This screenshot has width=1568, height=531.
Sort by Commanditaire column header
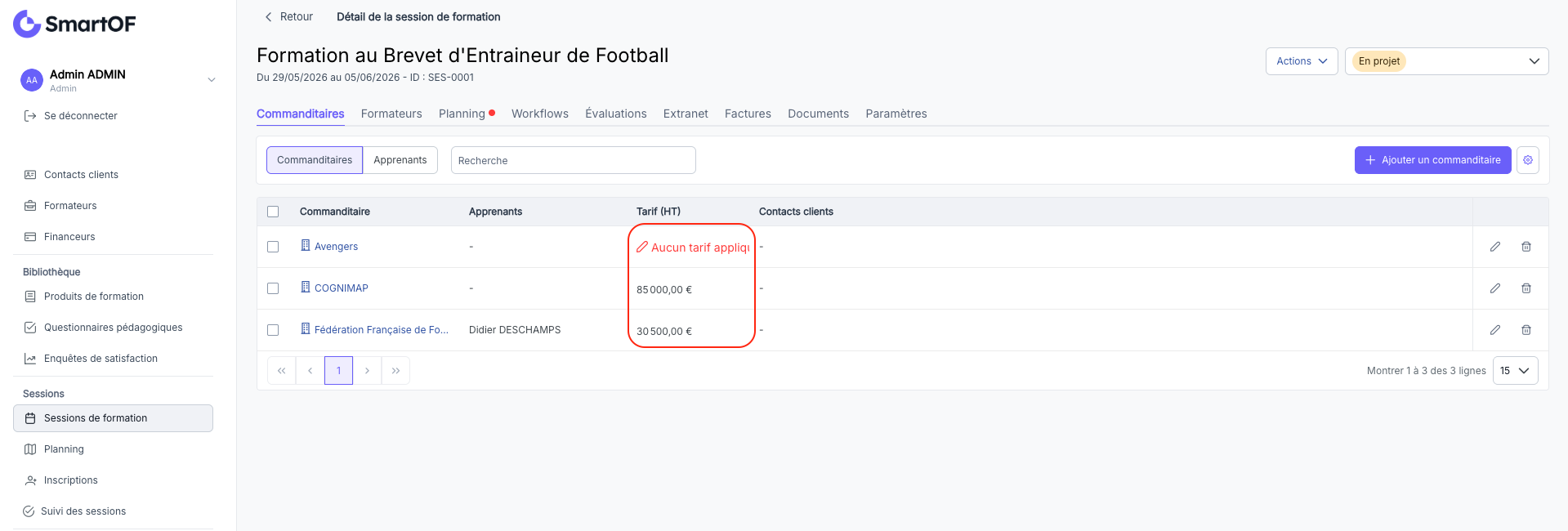point(335,212)
